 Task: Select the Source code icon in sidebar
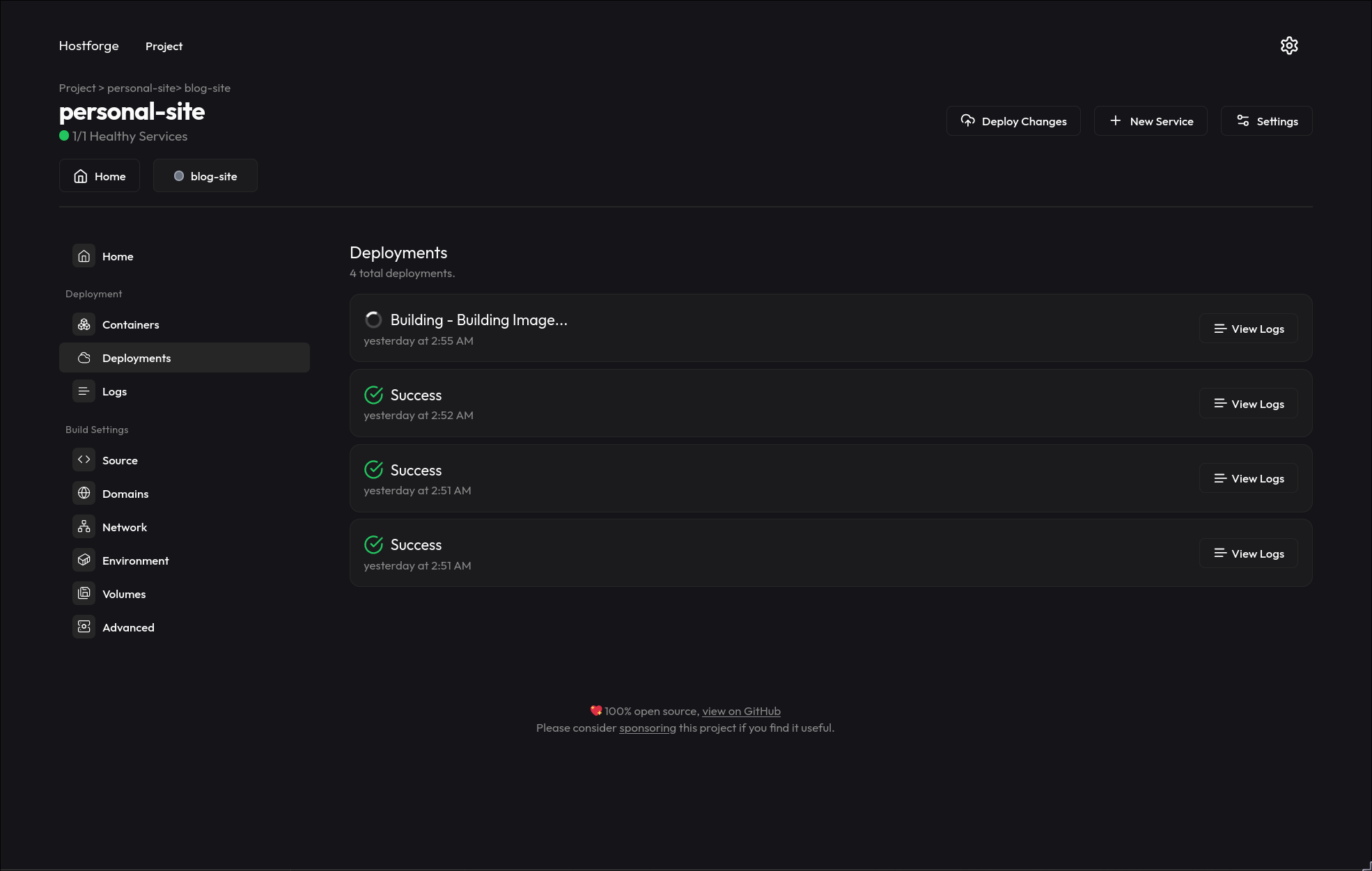pyautogui.click(x=84, y=460)
